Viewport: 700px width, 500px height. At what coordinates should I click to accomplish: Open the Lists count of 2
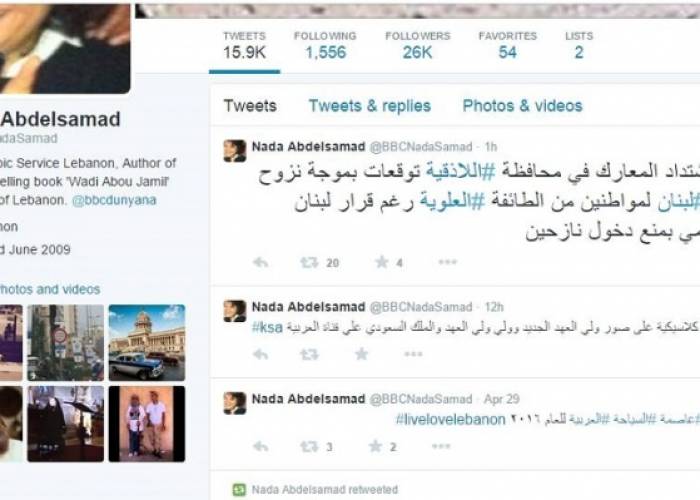(579, 46)
